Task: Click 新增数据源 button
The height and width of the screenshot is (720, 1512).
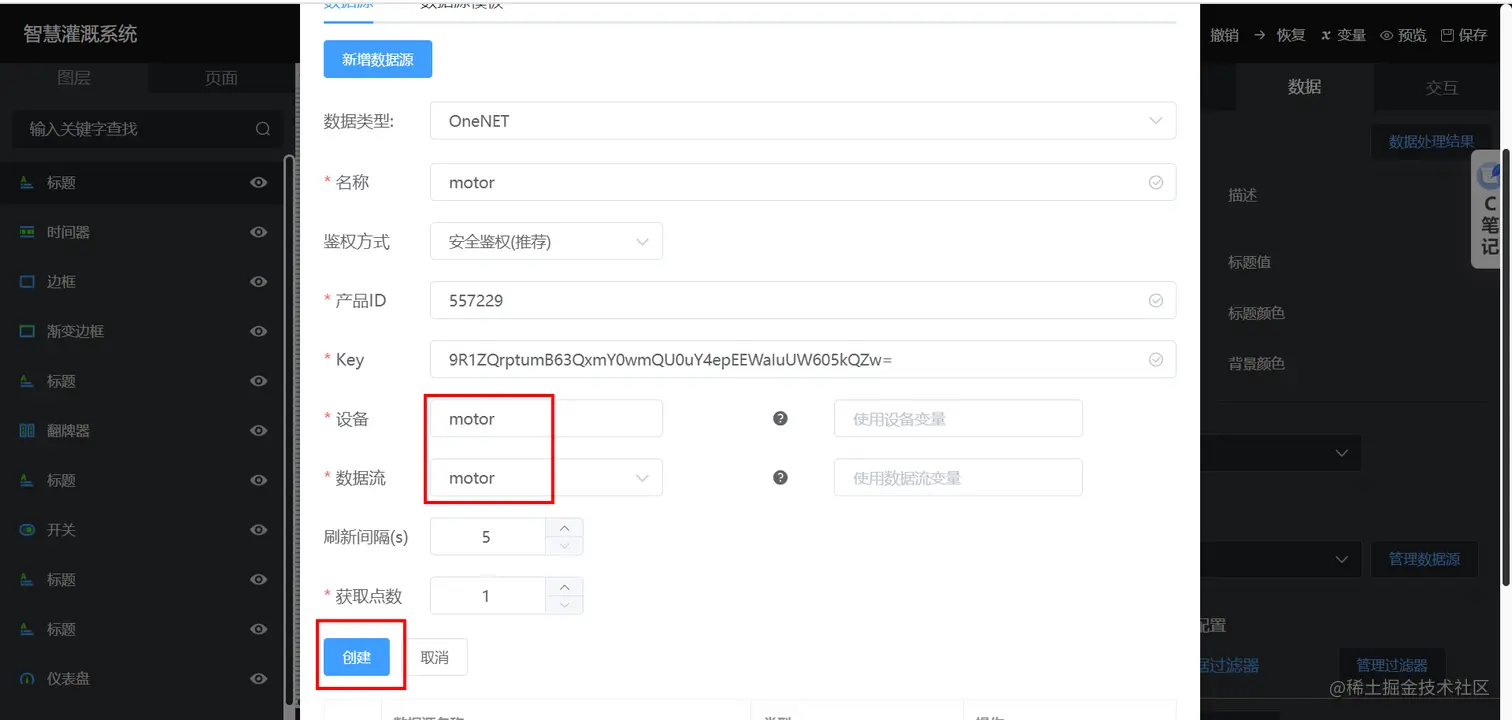Action: point(378,59)
